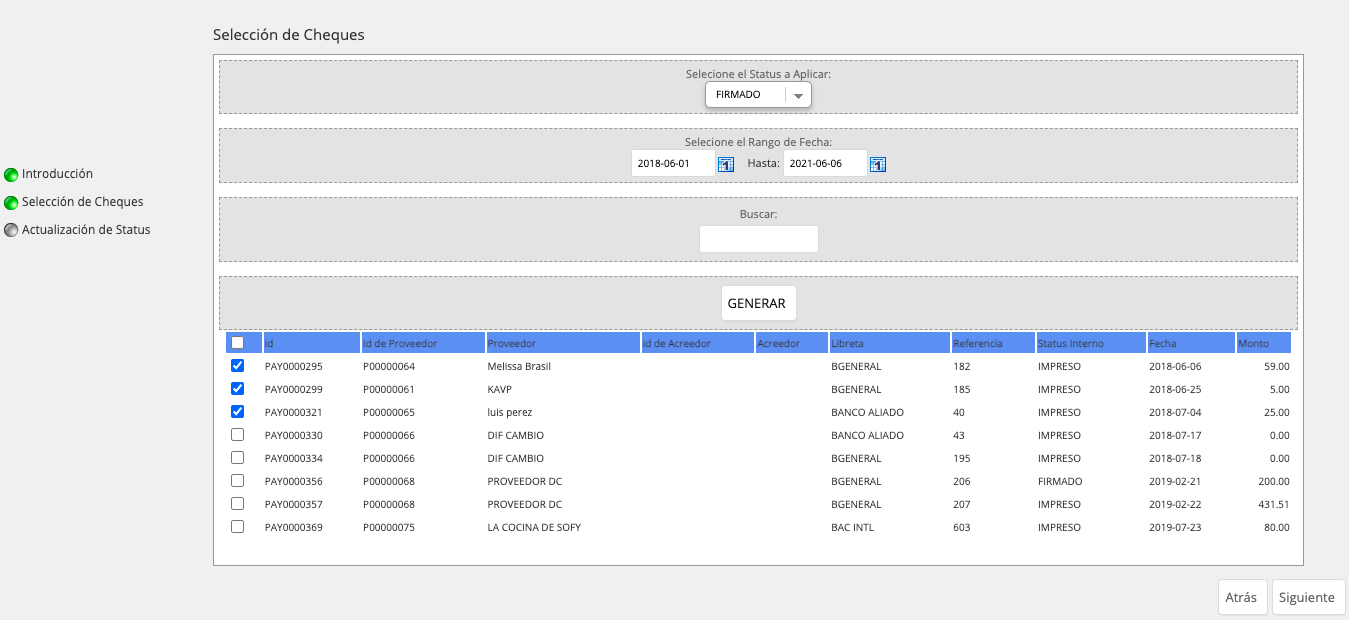Click the 431.51 amount cell
1349x620 pixels.
coord(1273,504)
